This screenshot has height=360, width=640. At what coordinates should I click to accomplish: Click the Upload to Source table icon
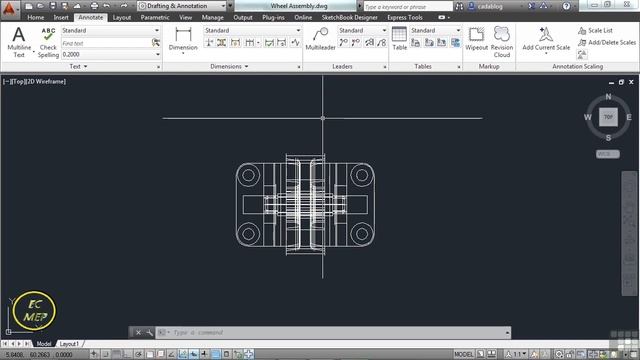pyautogui.click(x=442, y=42)
